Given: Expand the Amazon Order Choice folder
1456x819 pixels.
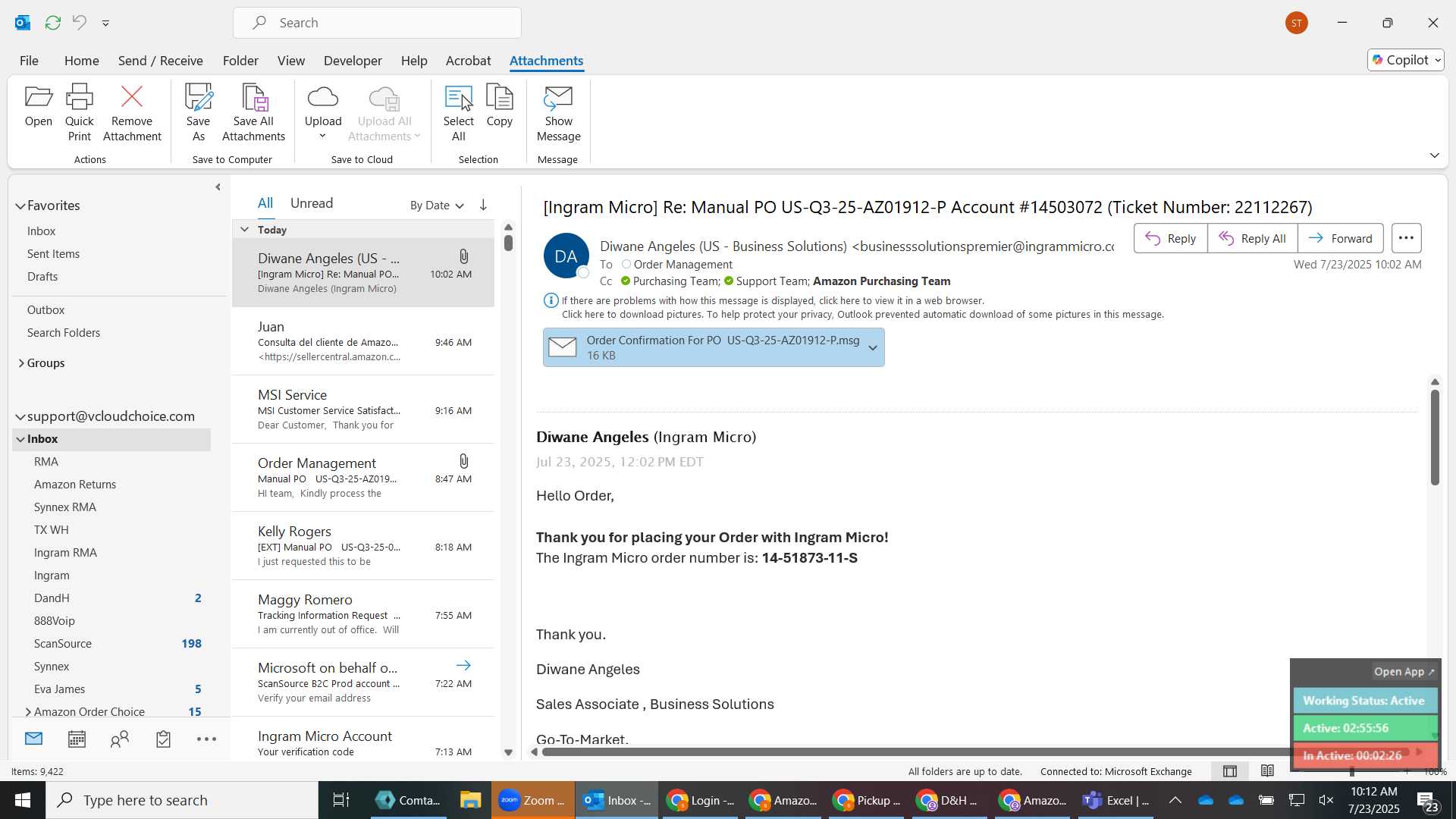Looking at the screenshot, I should pos(28,711).
